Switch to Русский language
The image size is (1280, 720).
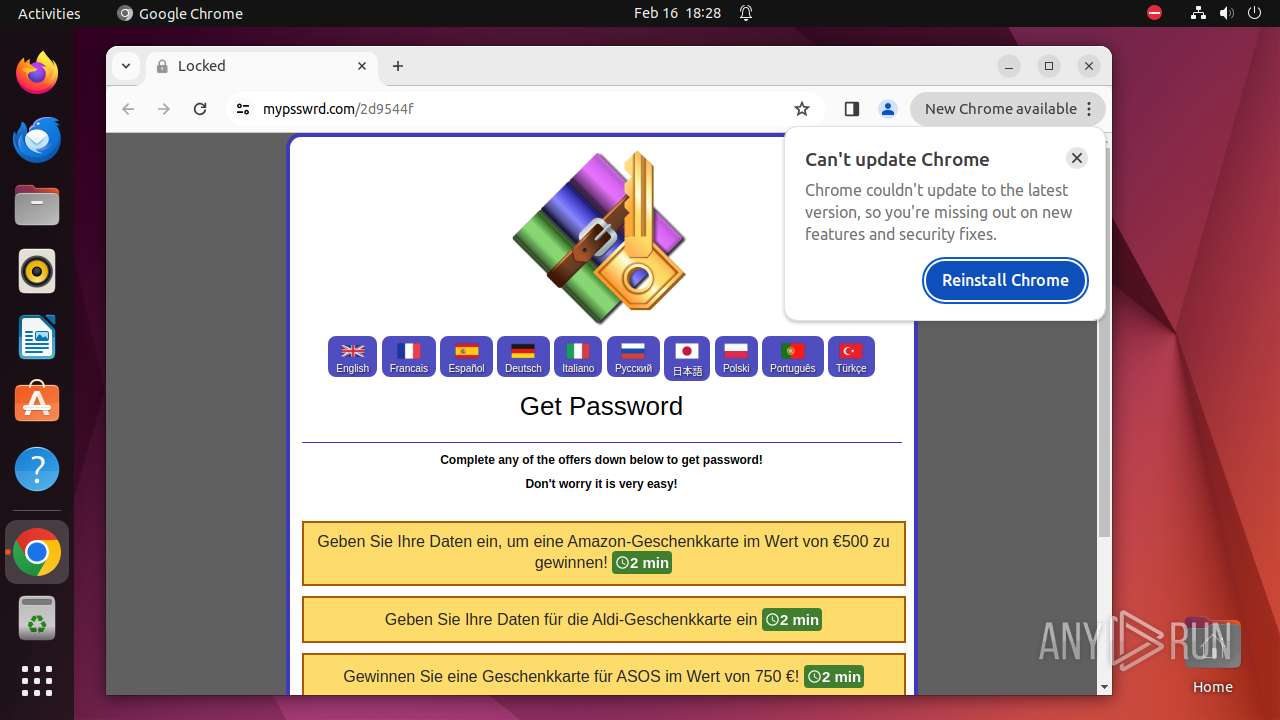pyautogui.click(x=633, y=357)
